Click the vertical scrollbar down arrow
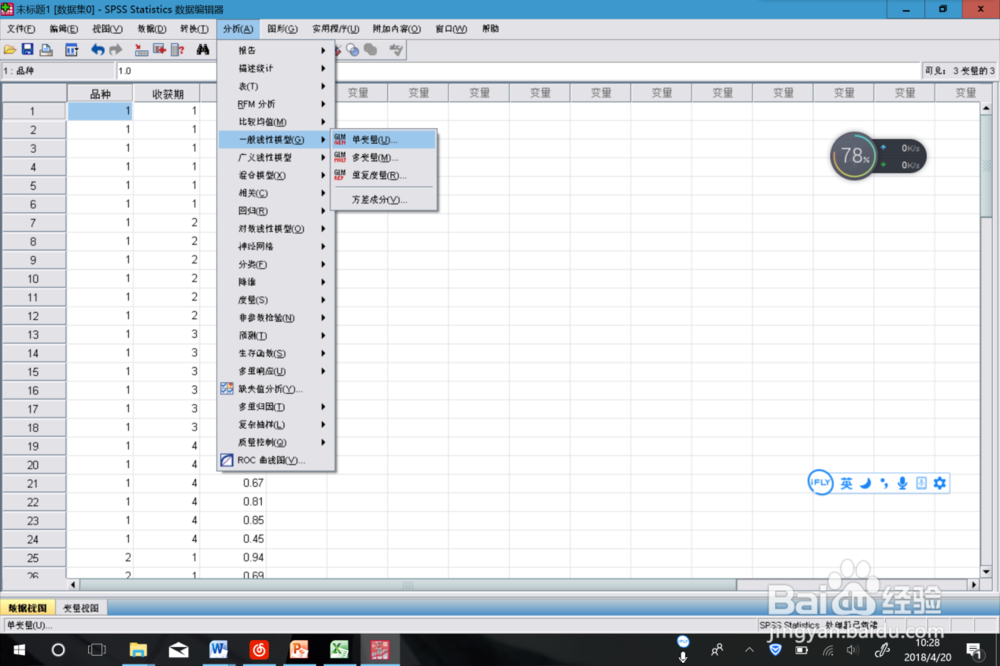Viewport: 1000px width, 666px height. (x=986, y=572)
